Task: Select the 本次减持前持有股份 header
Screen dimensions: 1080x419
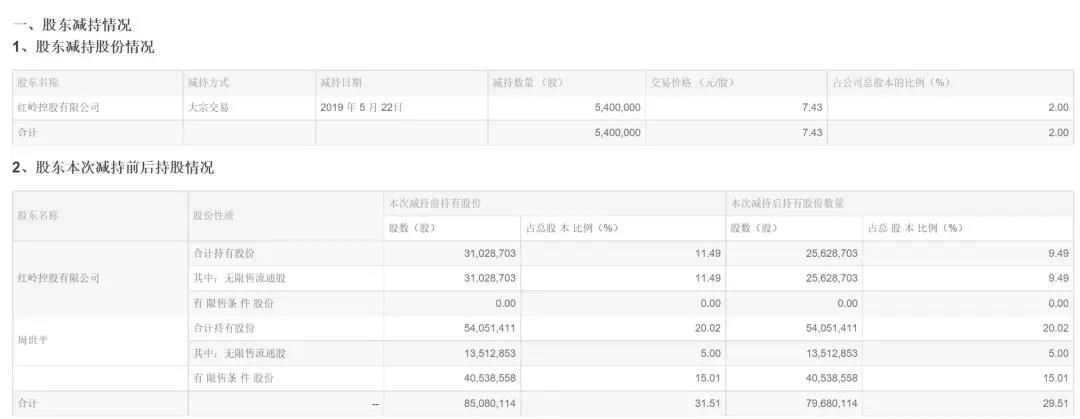Action: click(x=435, y=204)
